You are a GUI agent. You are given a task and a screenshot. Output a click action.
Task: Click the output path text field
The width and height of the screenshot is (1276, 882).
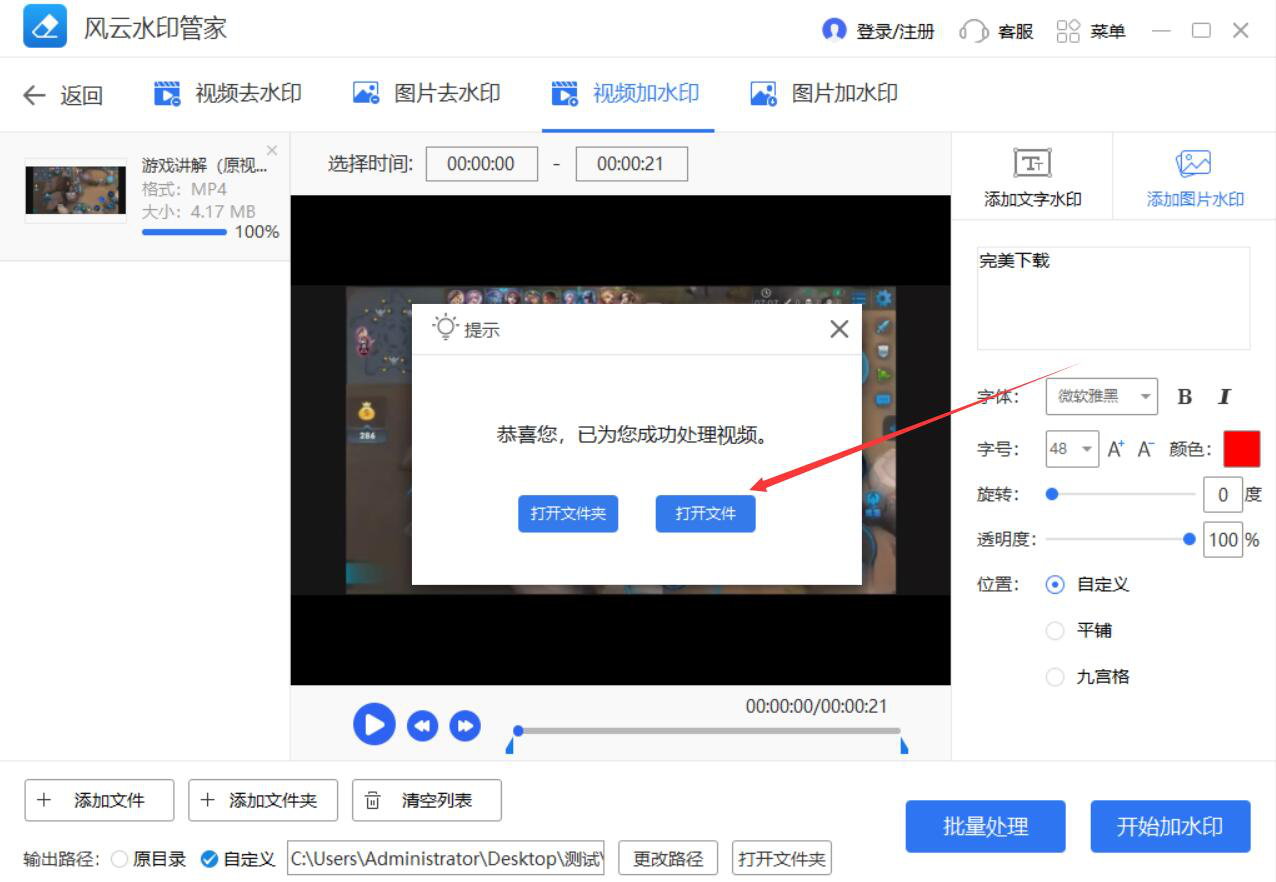[446, 858]
